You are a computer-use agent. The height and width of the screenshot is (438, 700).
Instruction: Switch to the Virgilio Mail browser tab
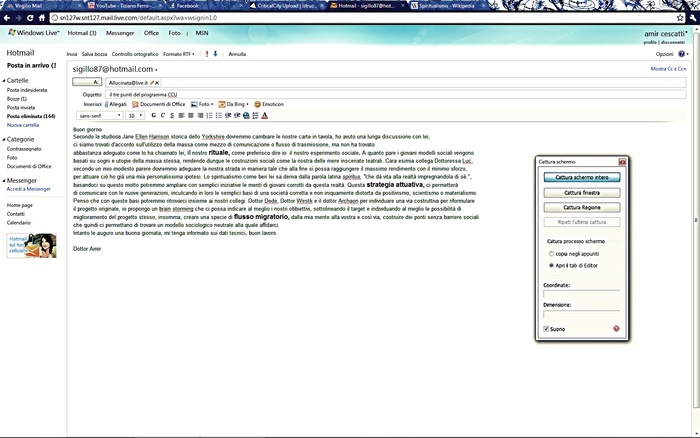coord(42,6)
